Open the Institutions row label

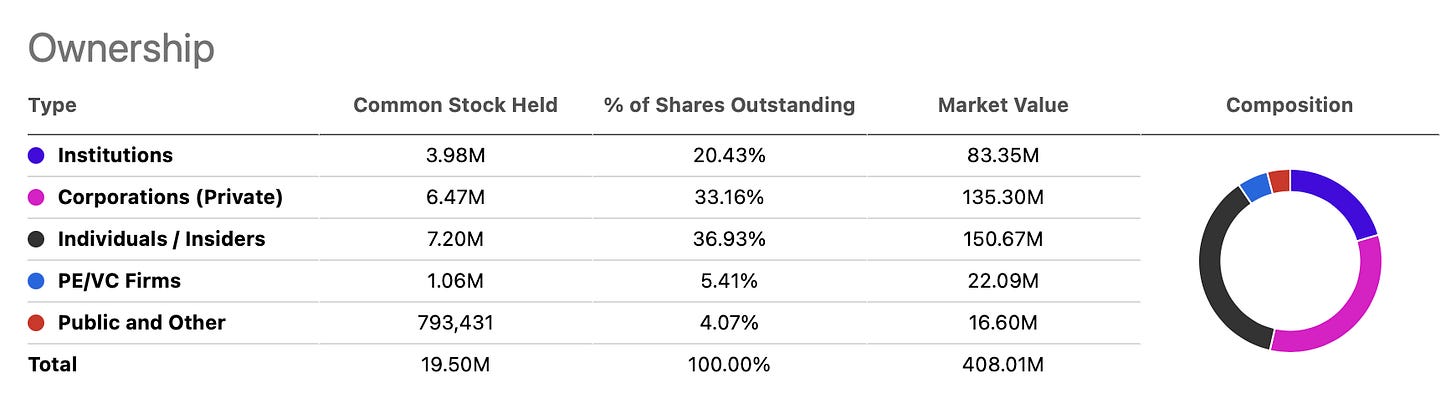115,156
